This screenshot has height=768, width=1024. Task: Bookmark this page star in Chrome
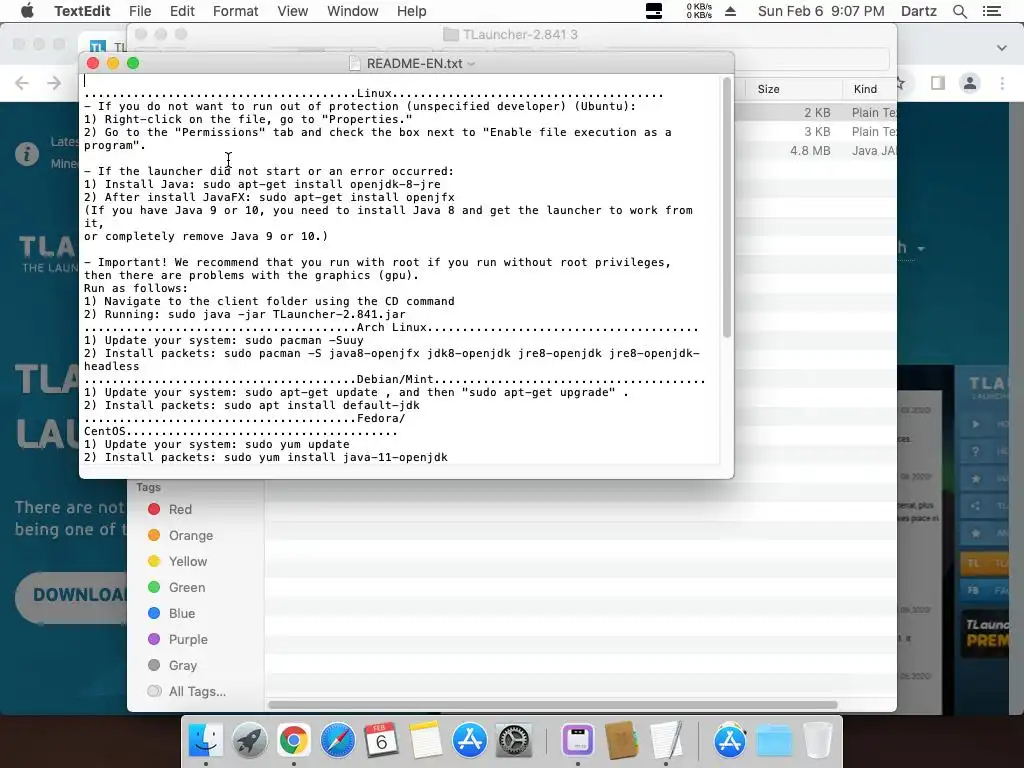[901, 83]
